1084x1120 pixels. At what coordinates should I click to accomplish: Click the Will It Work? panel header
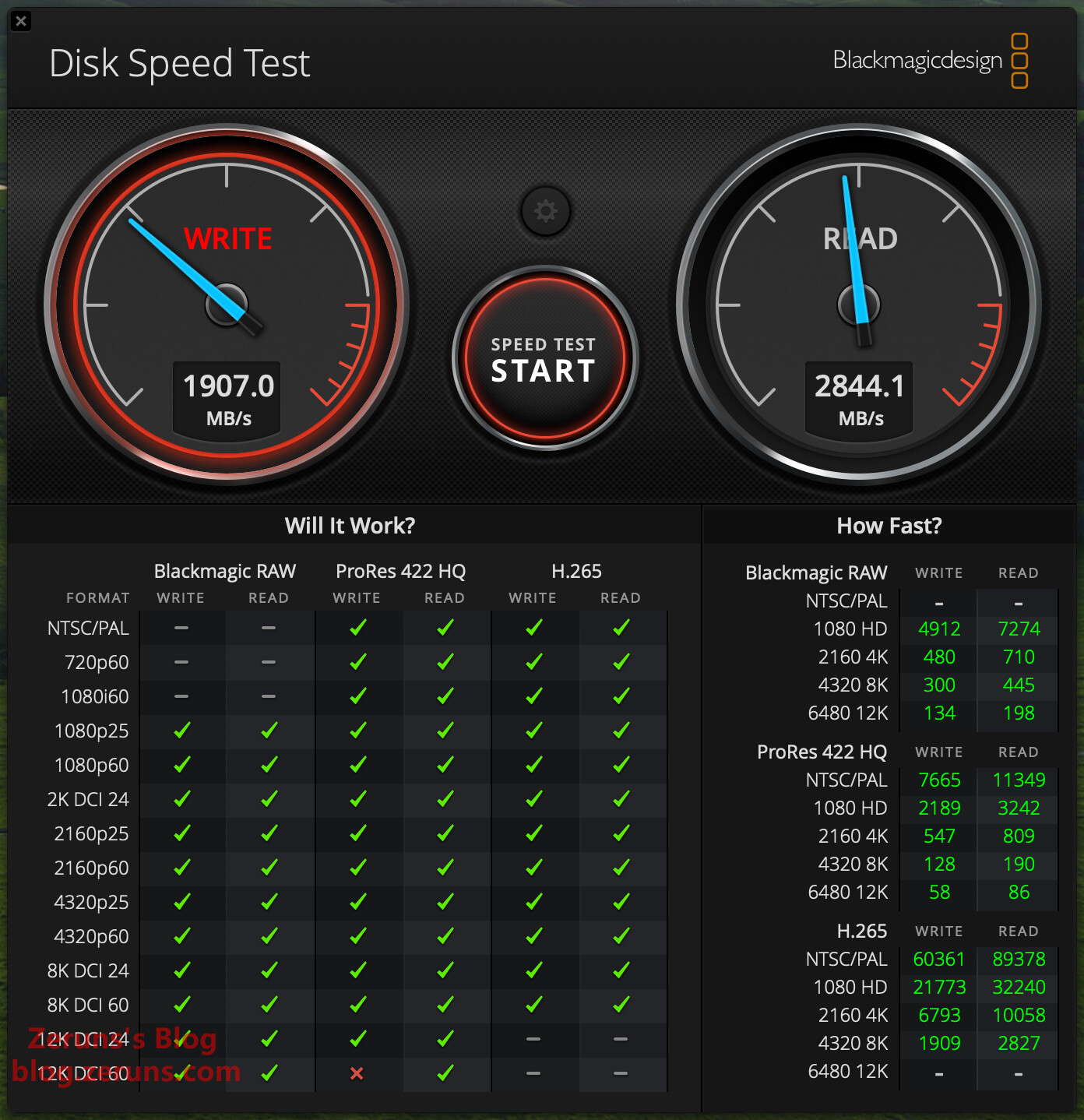(350, 526)
